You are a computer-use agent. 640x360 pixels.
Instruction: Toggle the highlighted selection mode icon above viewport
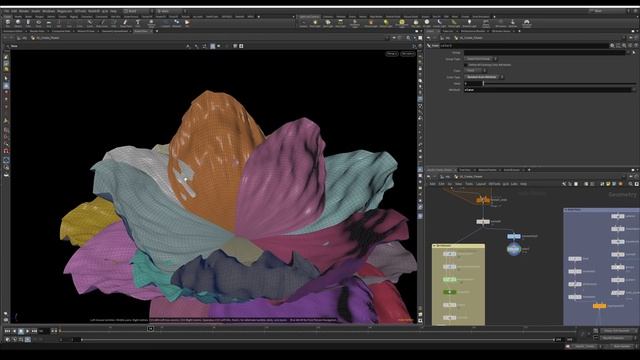pos(213,46)
